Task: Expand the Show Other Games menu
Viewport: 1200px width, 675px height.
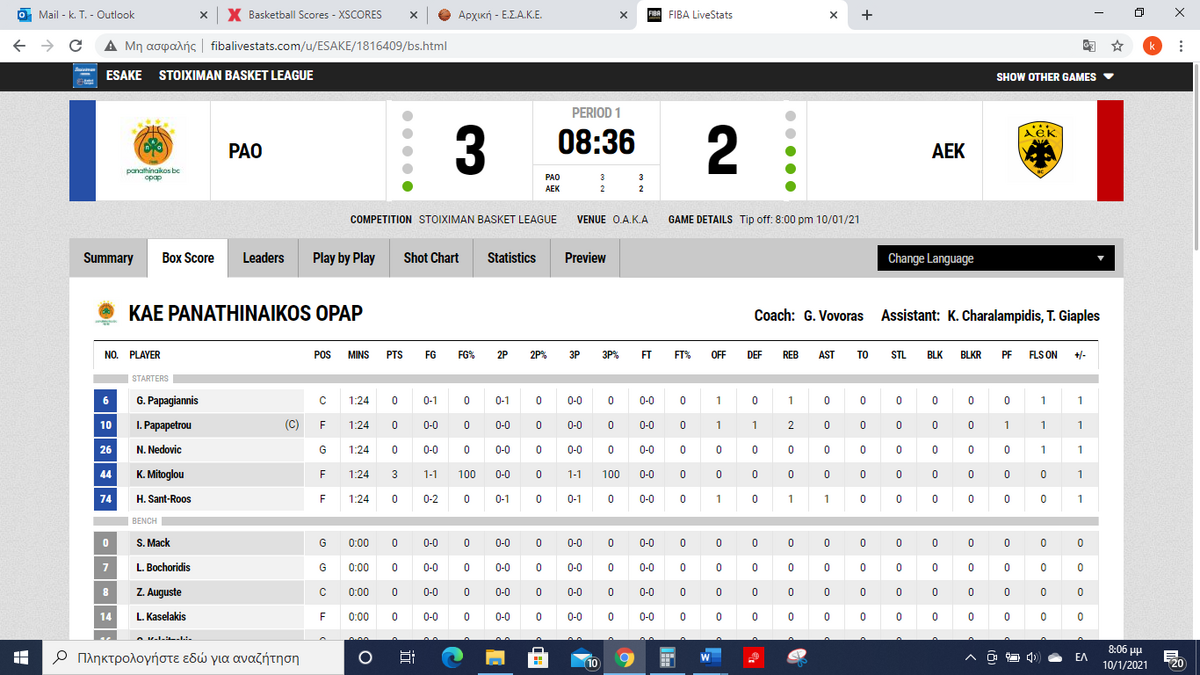Action: pyautogui.click(x=1055, y=76)
